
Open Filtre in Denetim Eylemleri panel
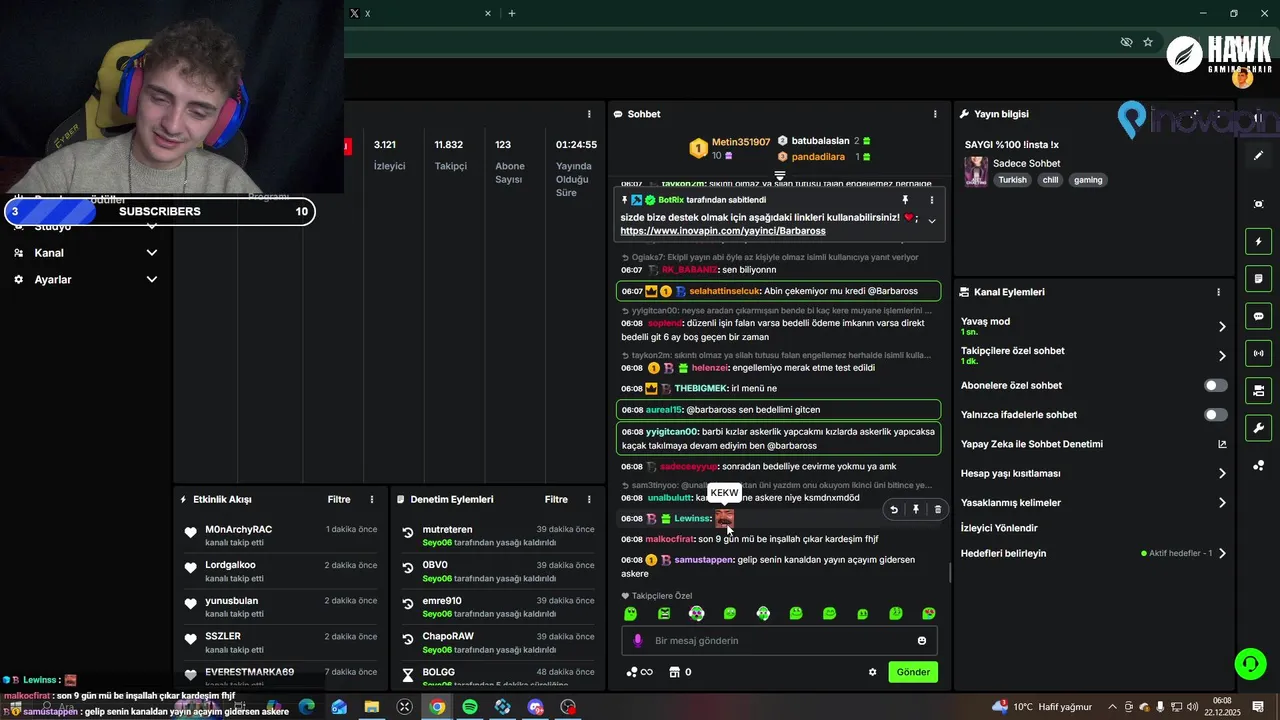coord(556,499)
